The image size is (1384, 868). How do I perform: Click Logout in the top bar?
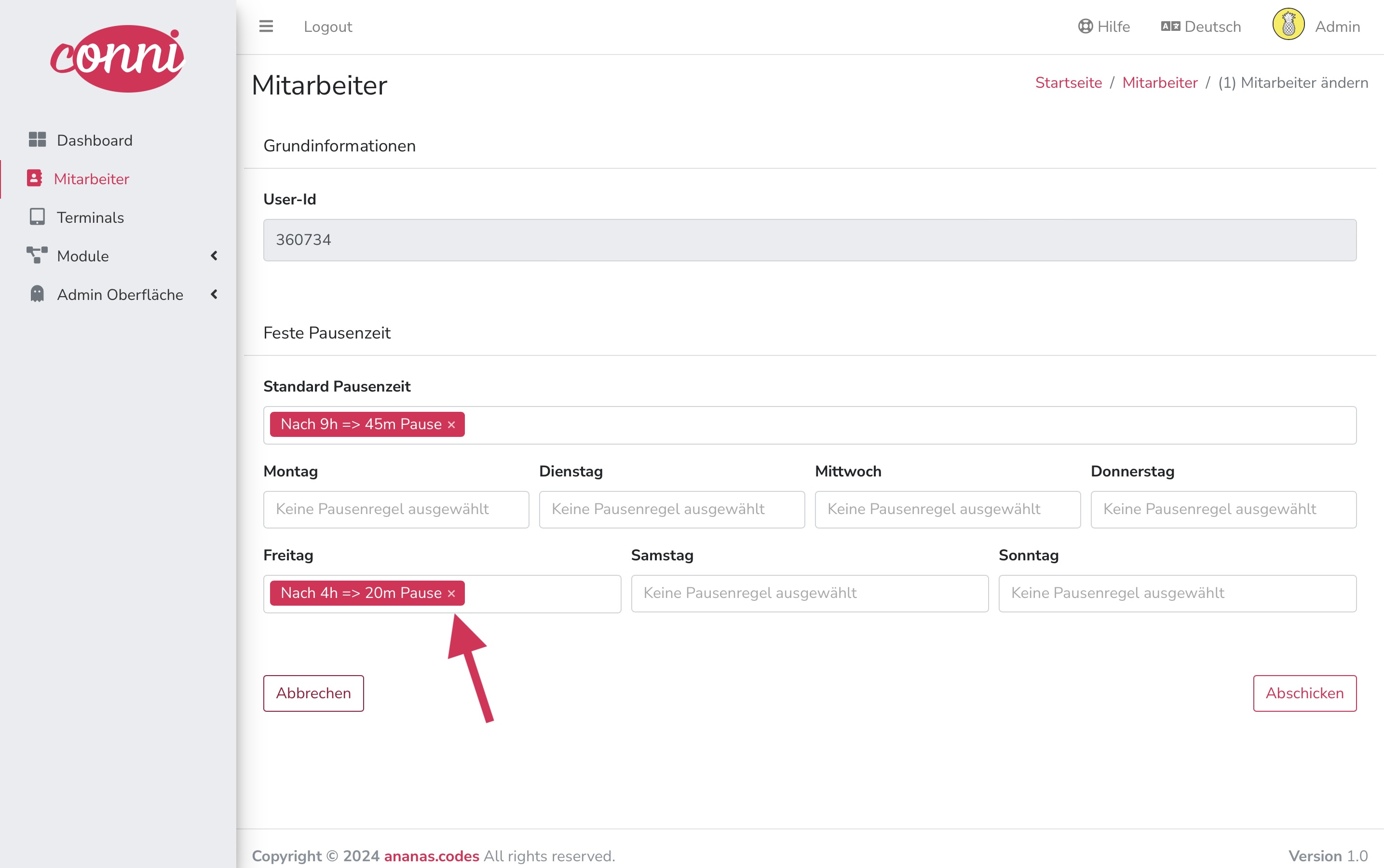click(x=328, y=27)
